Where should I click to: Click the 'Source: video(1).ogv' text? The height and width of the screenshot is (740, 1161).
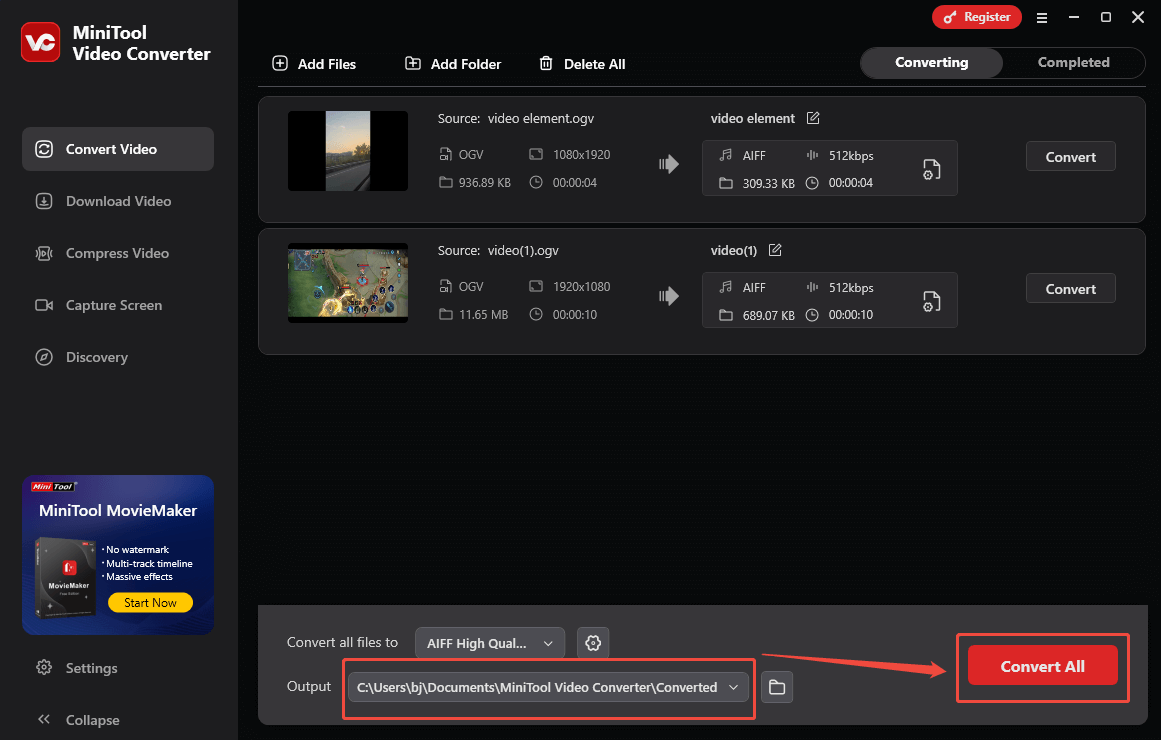[498, 250]
